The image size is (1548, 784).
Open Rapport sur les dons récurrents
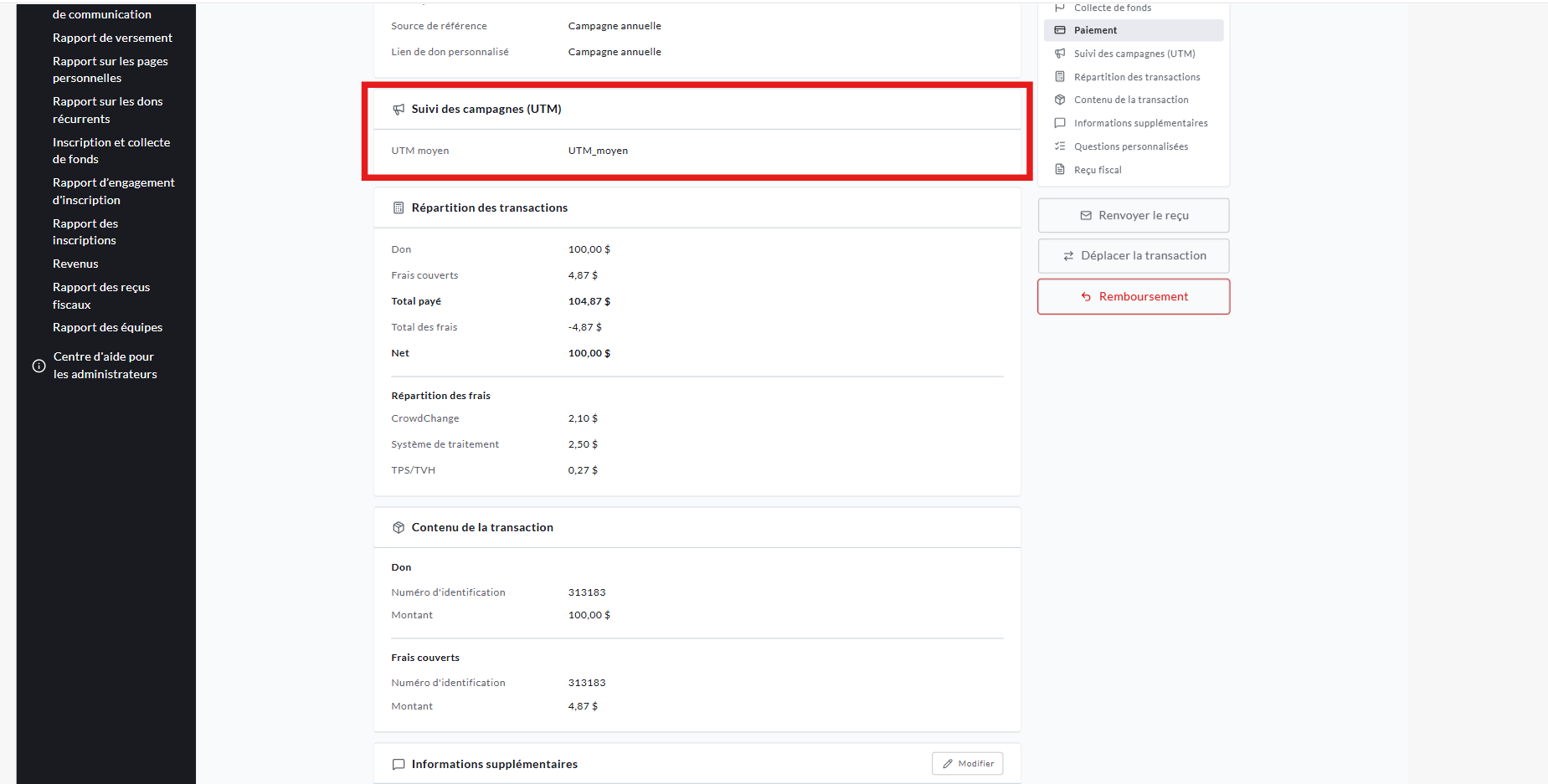coord(108,110)
